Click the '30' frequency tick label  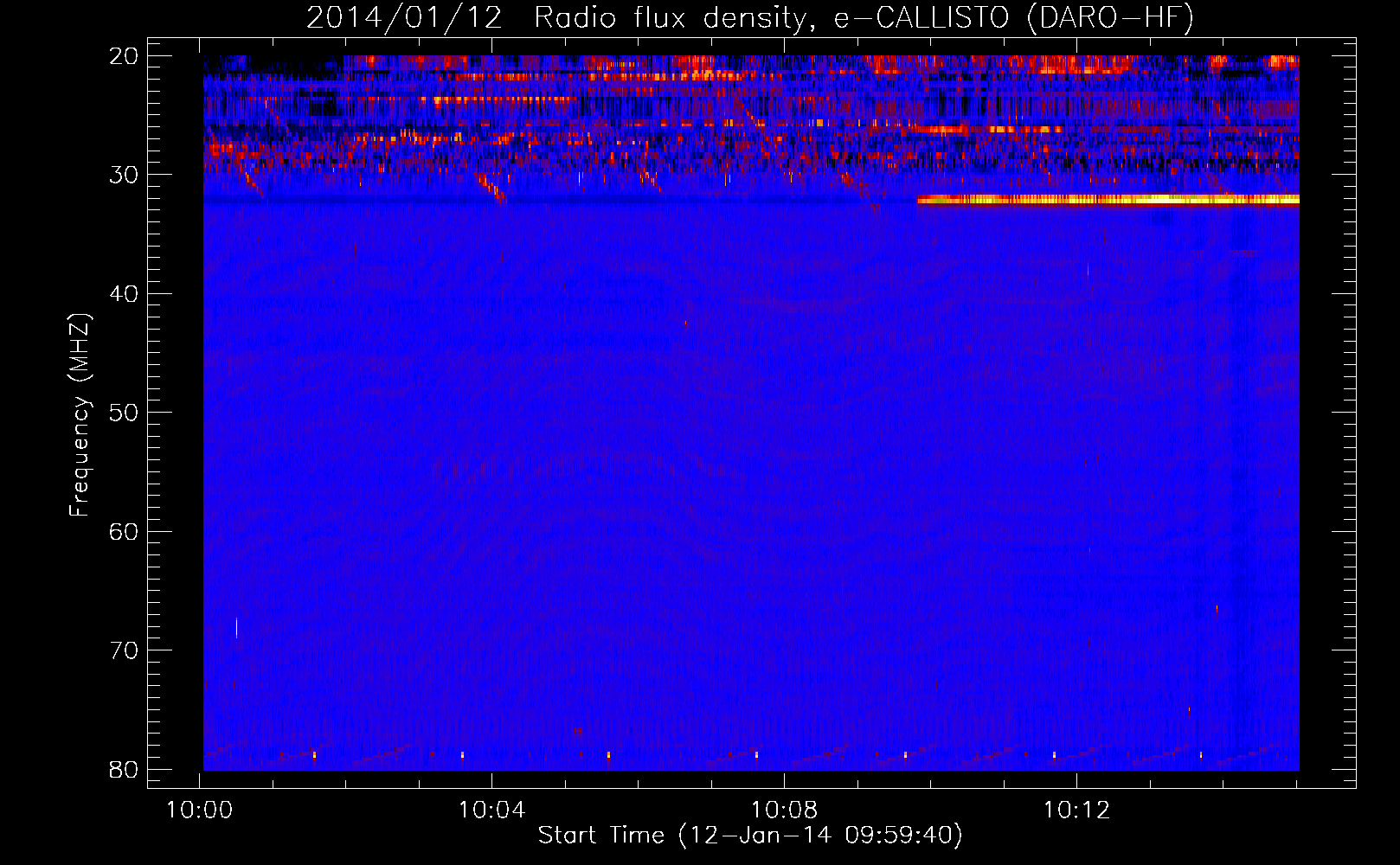125,175
